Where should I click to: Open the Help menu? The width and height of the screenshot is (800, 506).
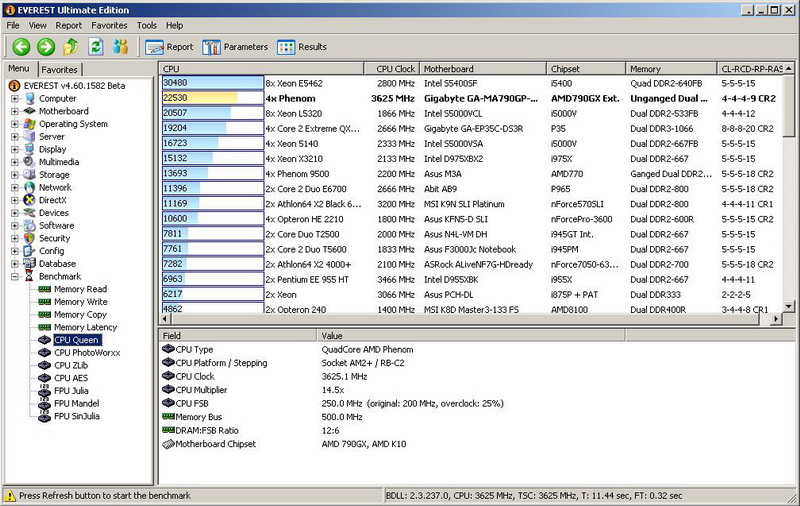point(174,25)
